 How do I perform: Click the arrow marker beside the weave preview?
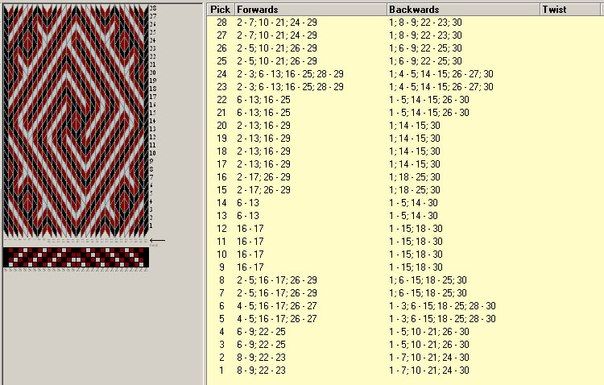tap(157, 240)
